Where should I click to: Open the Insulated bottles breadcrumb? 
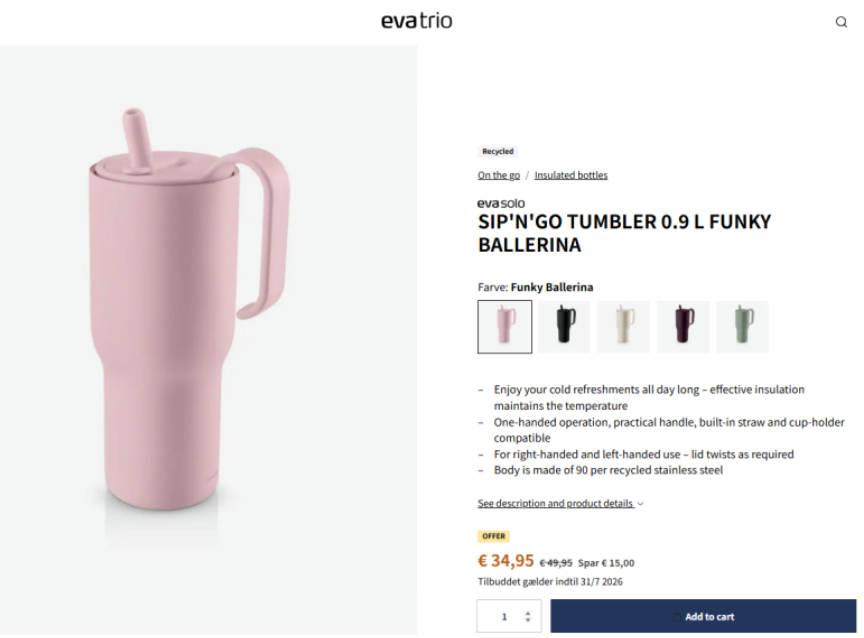click(x=571, y=175)
